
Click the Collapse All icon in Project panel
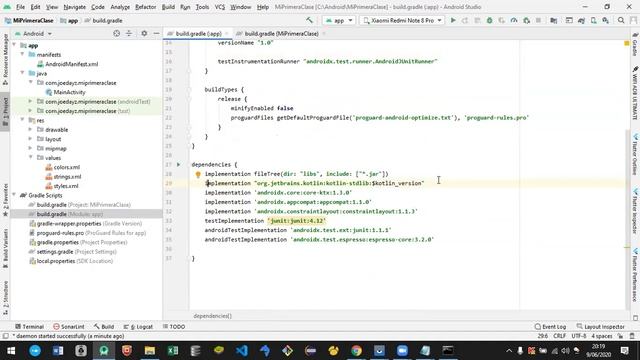click(129, 33)
